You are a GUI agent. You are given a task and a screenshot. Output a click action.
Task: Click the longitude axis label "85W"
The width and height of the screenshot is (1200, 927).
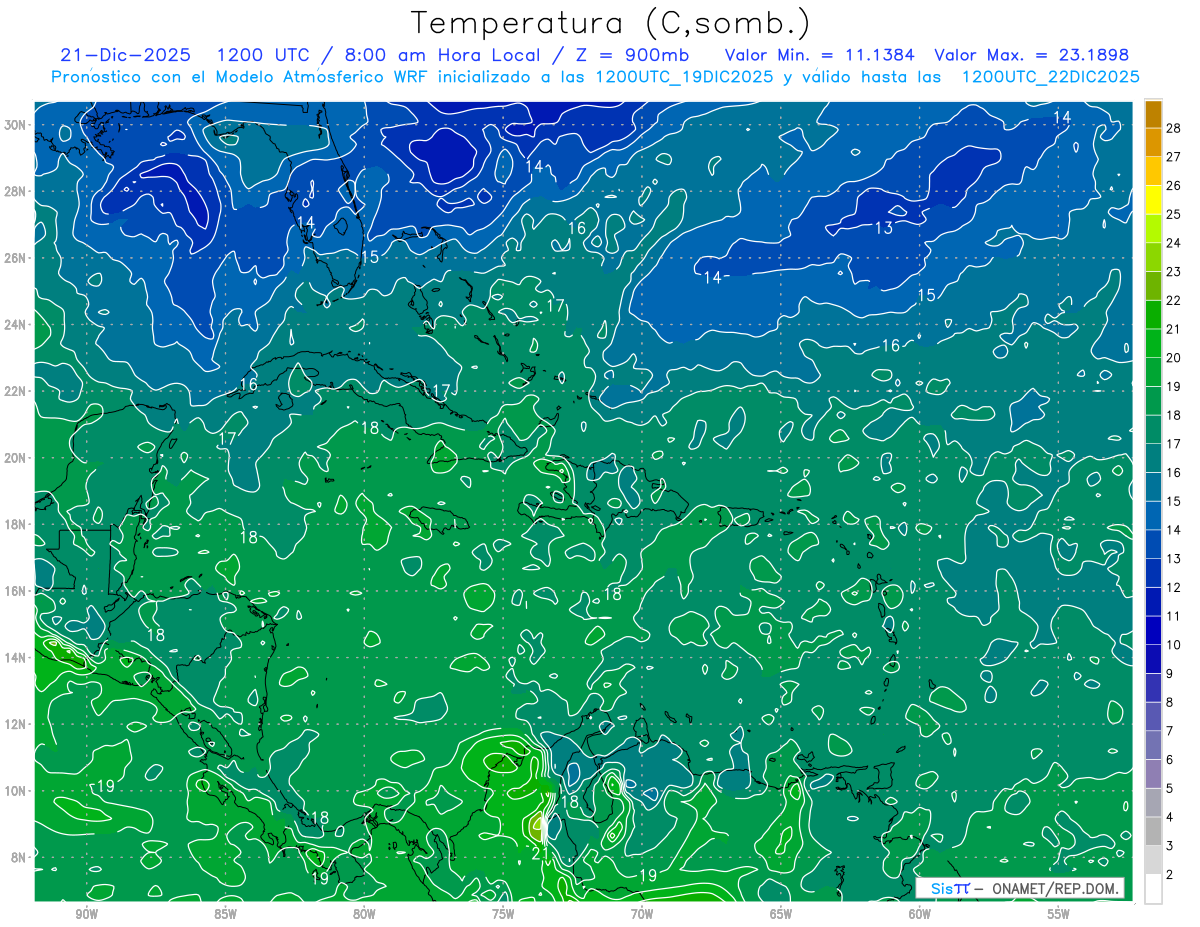coord(225,914)
